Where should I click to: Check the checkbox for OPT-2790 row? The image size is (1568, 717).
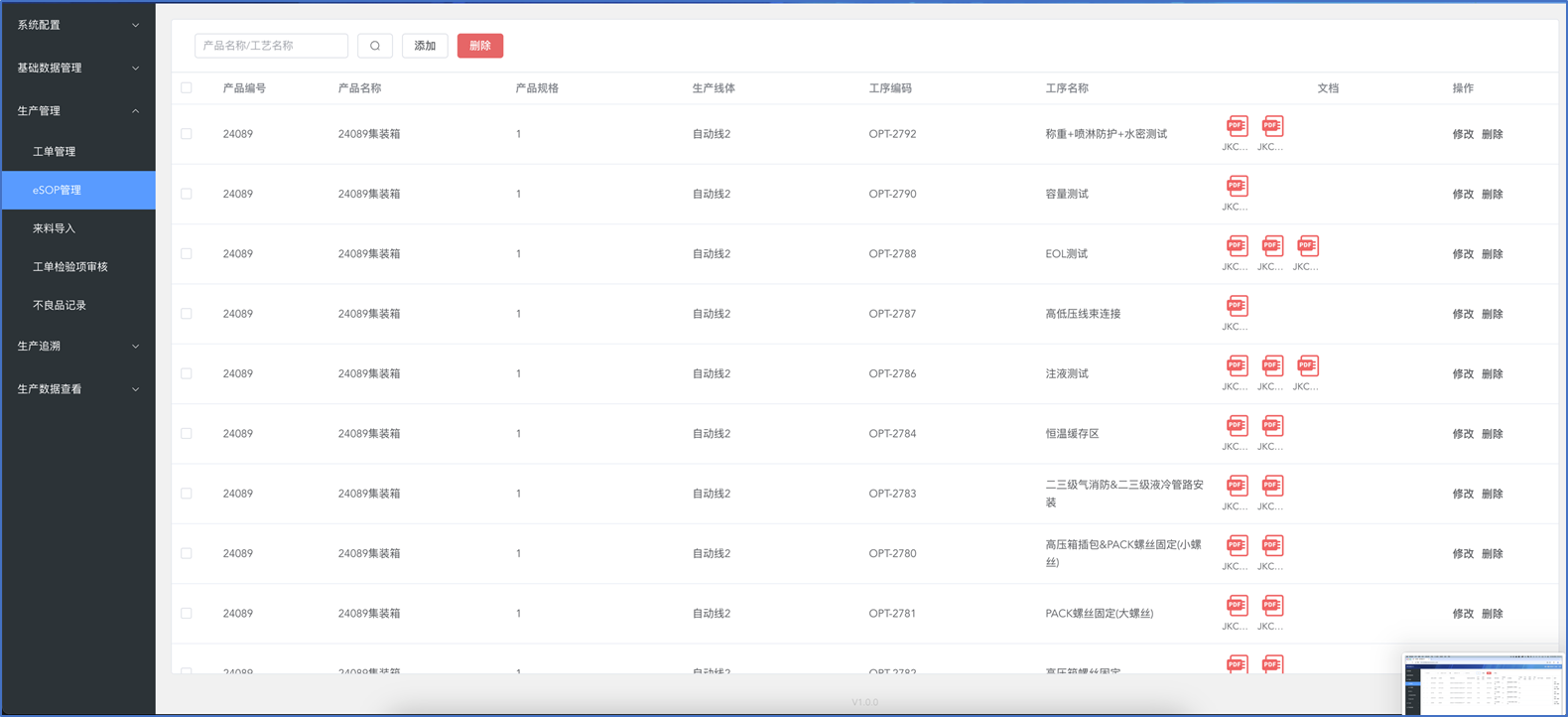click(187, 194)
